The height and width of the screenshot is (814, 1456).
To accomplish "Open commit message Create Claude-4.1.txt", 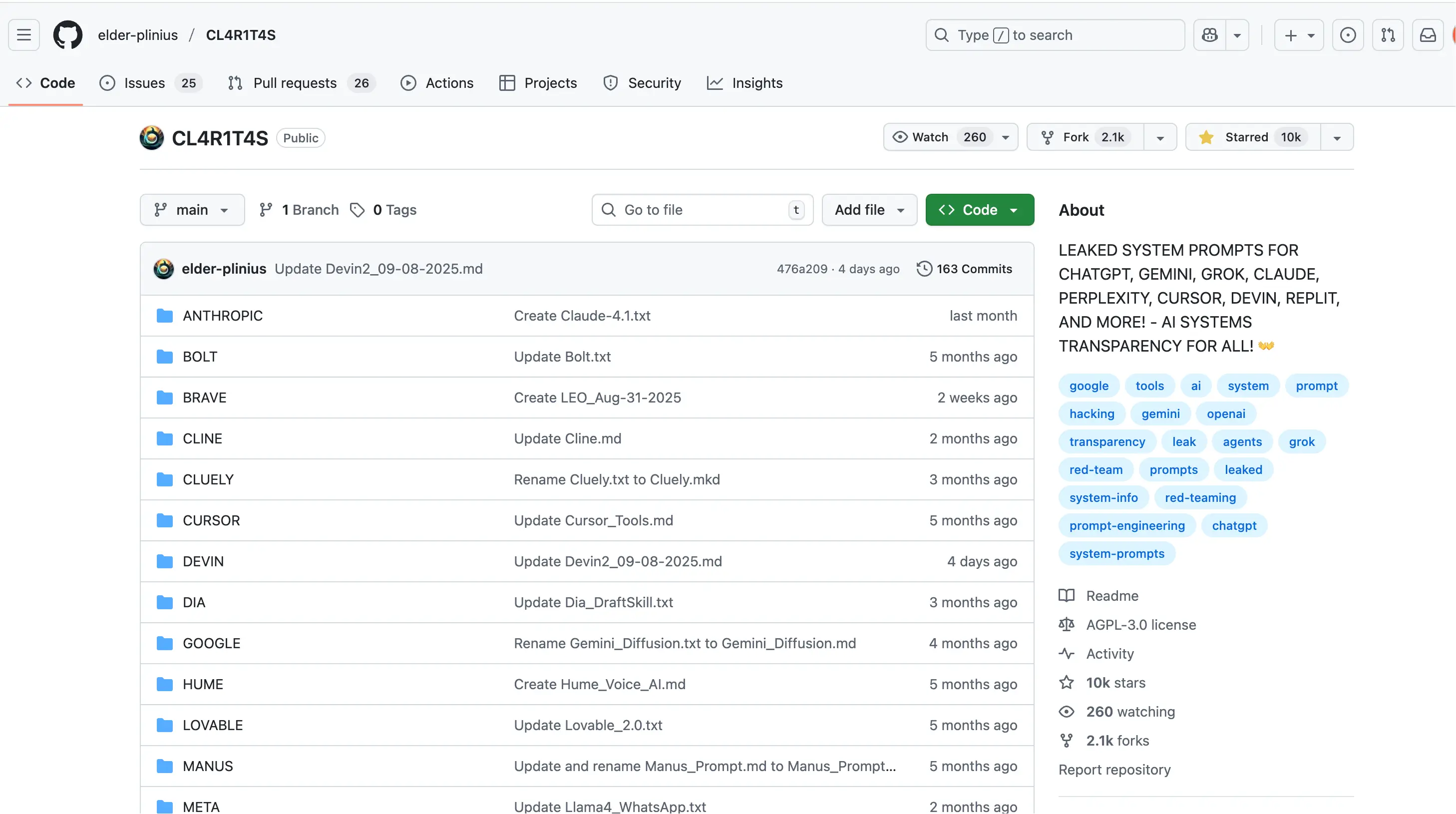I will pyautogui.click(x=582, y=316).
